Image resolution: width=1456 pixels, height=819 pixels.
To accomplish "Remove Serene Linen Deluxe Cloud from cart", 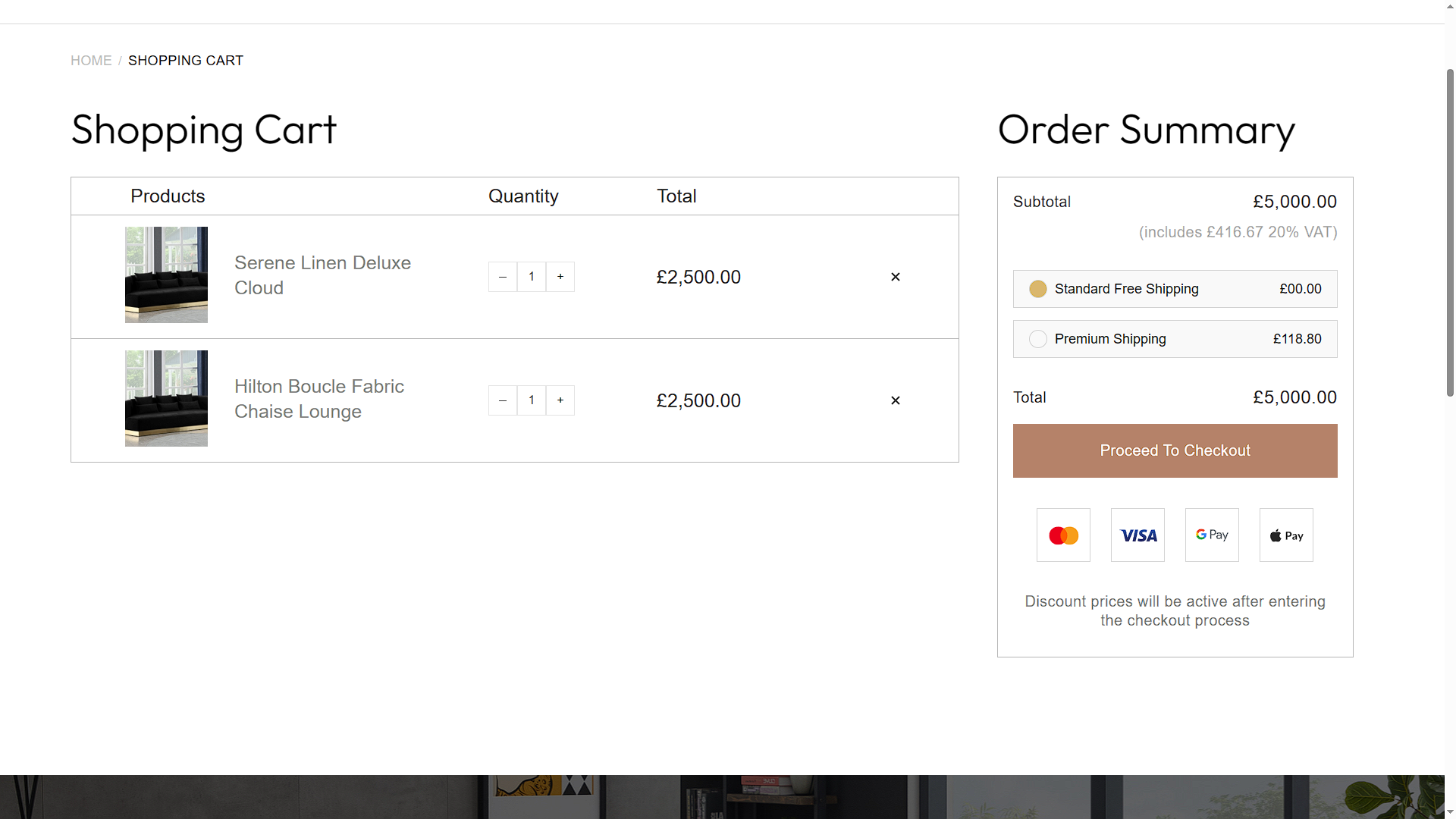I will tap(896, 277).
